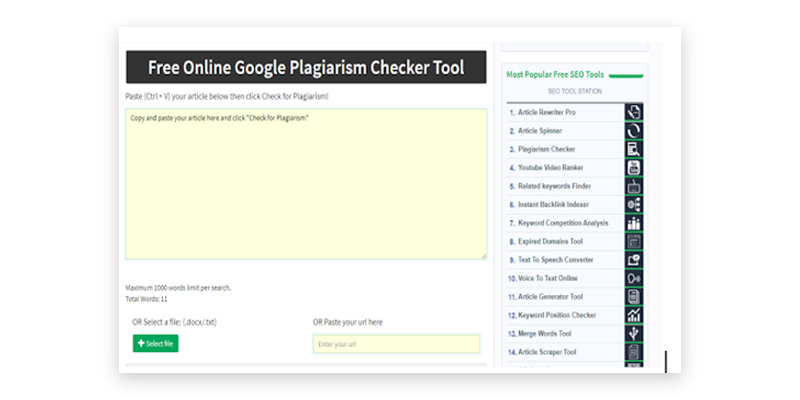Click the Instant Backlink Indexer icon

click(x=634, y=205)
